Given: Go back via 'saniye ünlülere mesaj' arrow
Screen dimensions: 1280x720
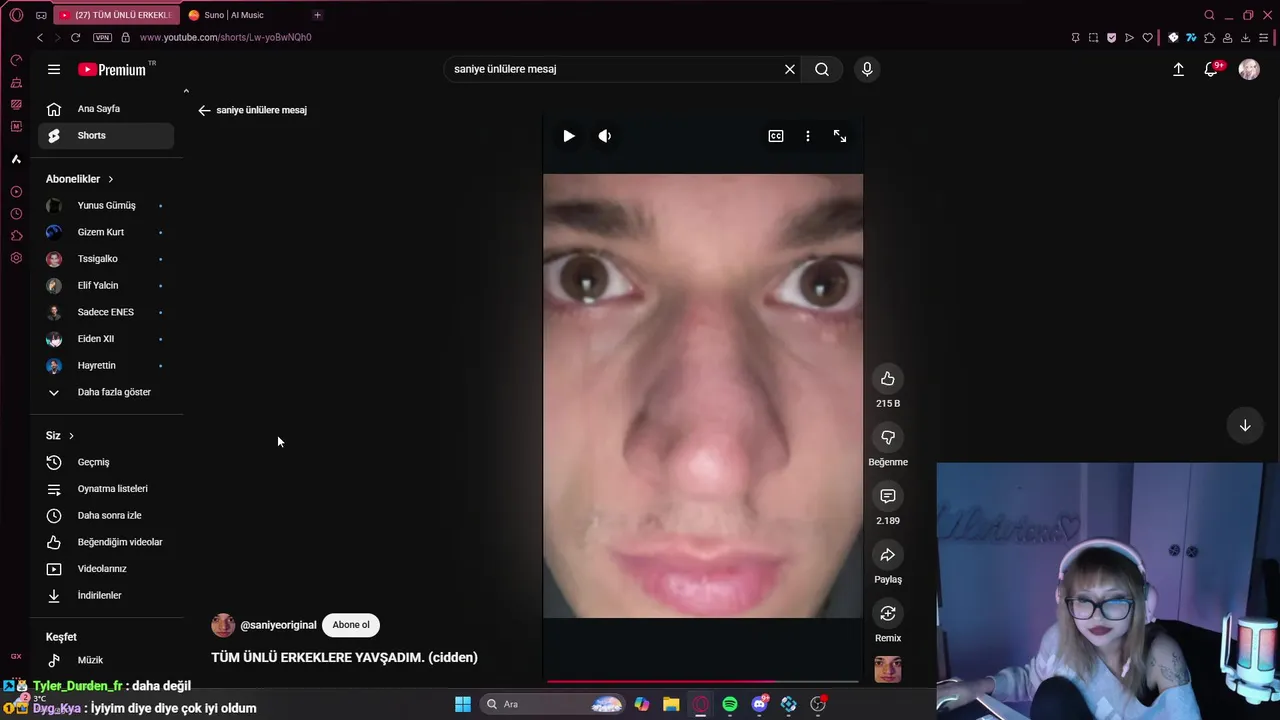Looking at the screenshot, I should tap(204, 110).
